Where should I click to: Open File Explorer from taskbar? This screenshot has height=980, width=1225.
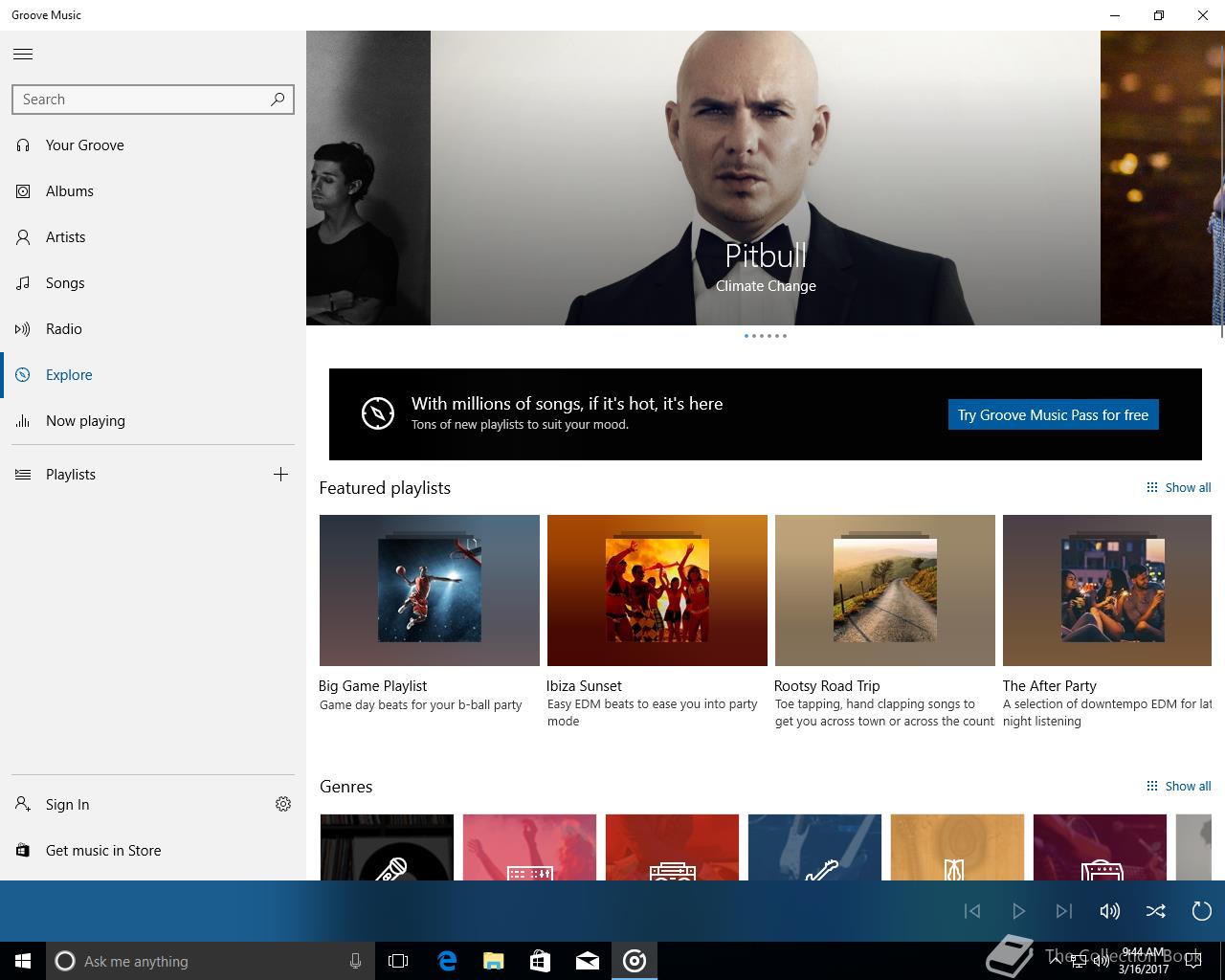[x=494, y=961]
